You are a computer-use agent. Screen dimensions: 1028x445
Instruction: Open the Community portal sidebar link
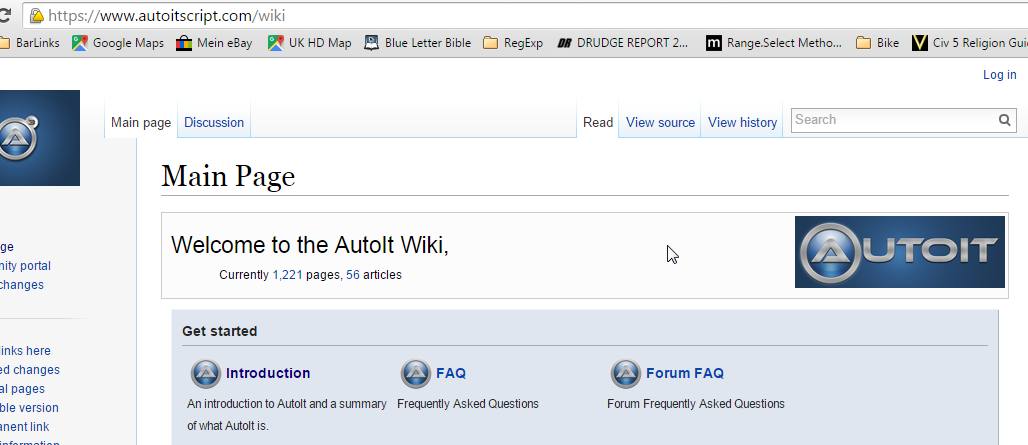[x=25, y=266]
